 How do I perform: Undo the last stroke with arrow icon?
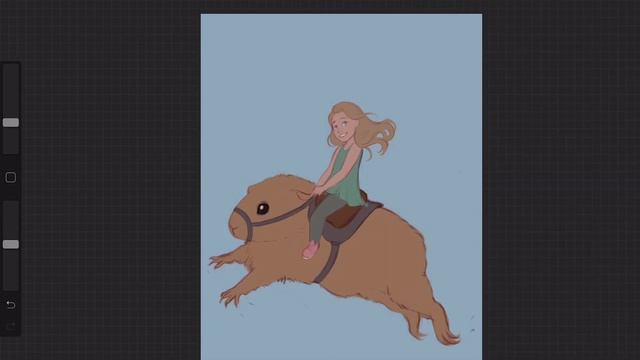(11, 304)
